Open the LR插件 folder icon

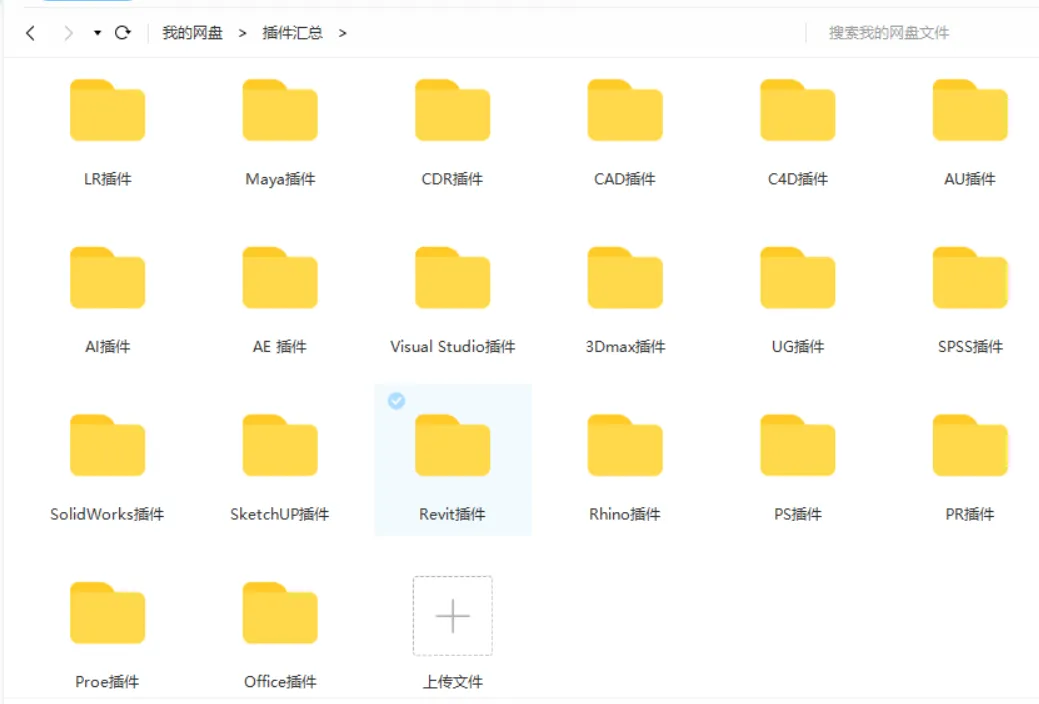(x=107, y=110)
